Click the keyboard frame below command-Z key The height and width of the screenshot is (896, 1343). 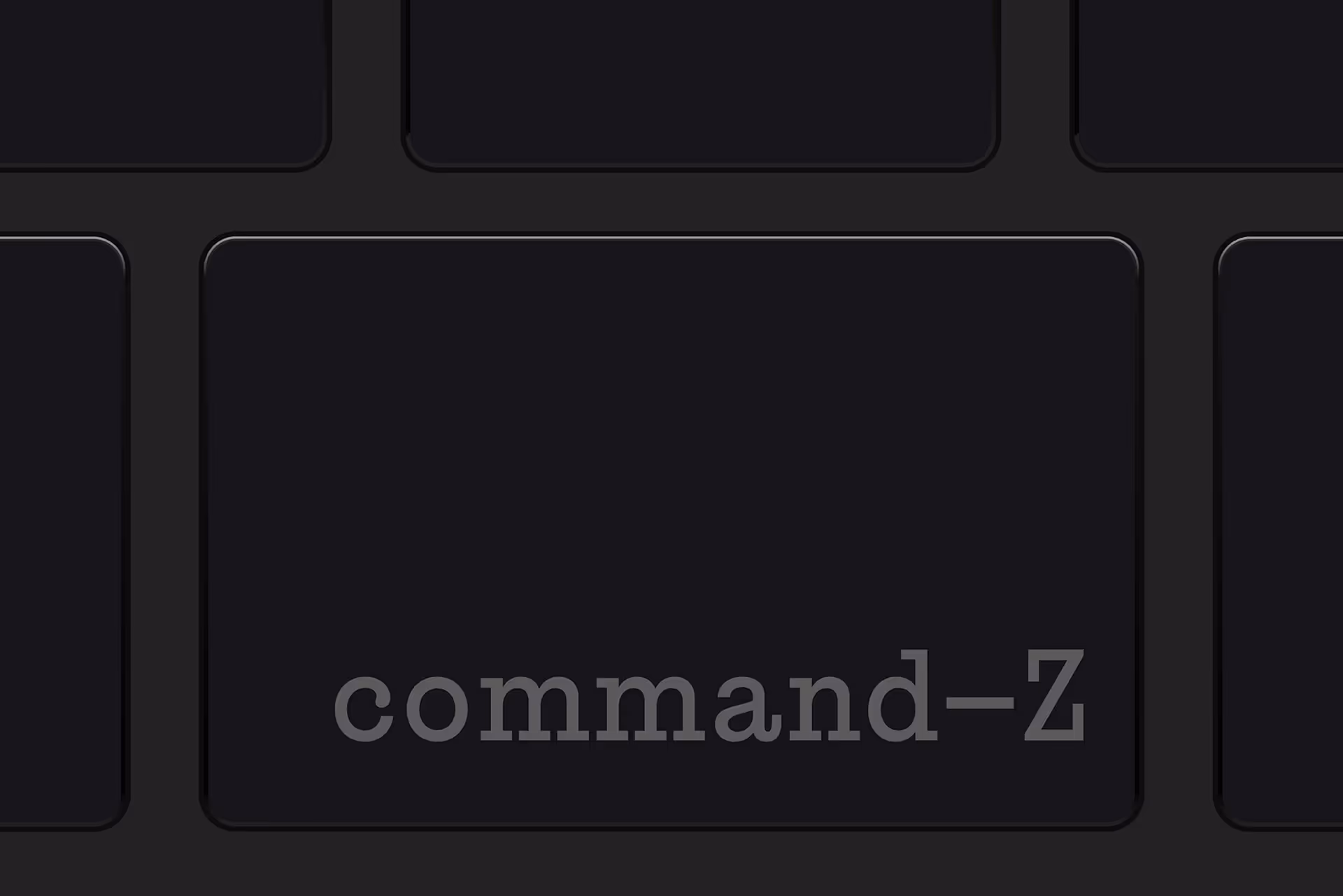[x=671, y=864]
